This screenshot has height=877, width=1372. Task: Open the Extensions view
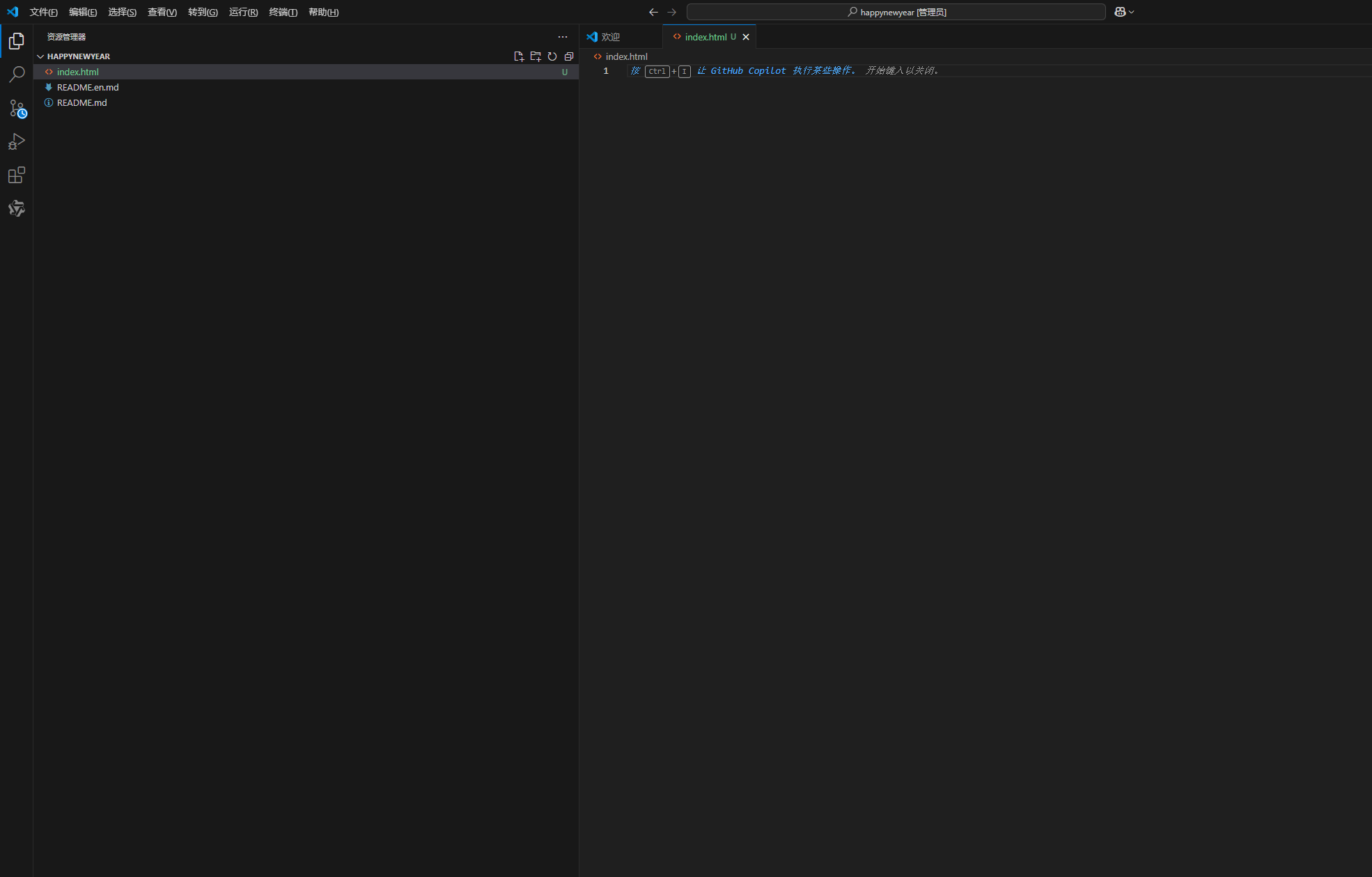tap(17, 176)
